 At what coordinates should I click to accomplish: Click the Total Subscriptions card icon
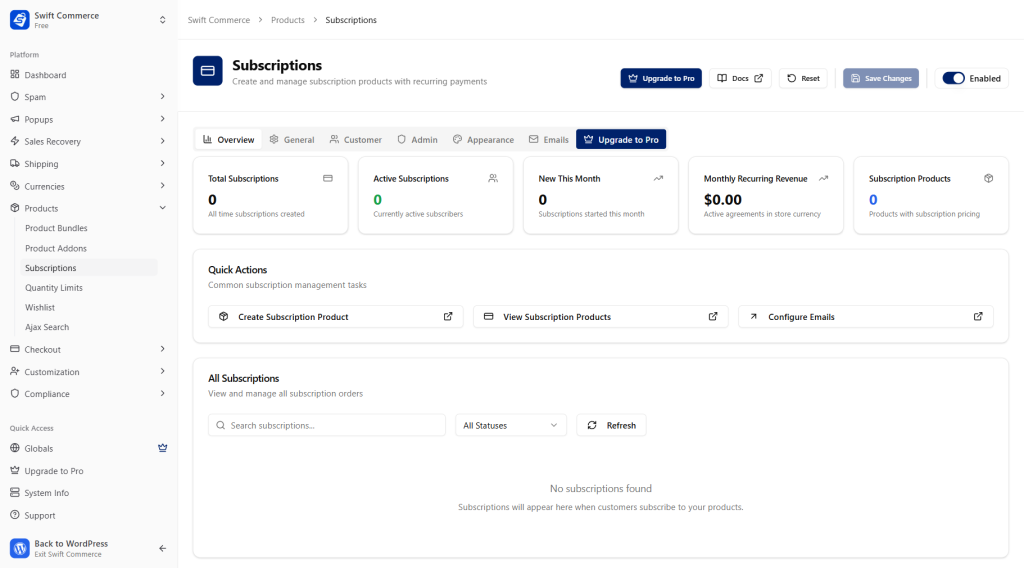[x=328, y=178]
